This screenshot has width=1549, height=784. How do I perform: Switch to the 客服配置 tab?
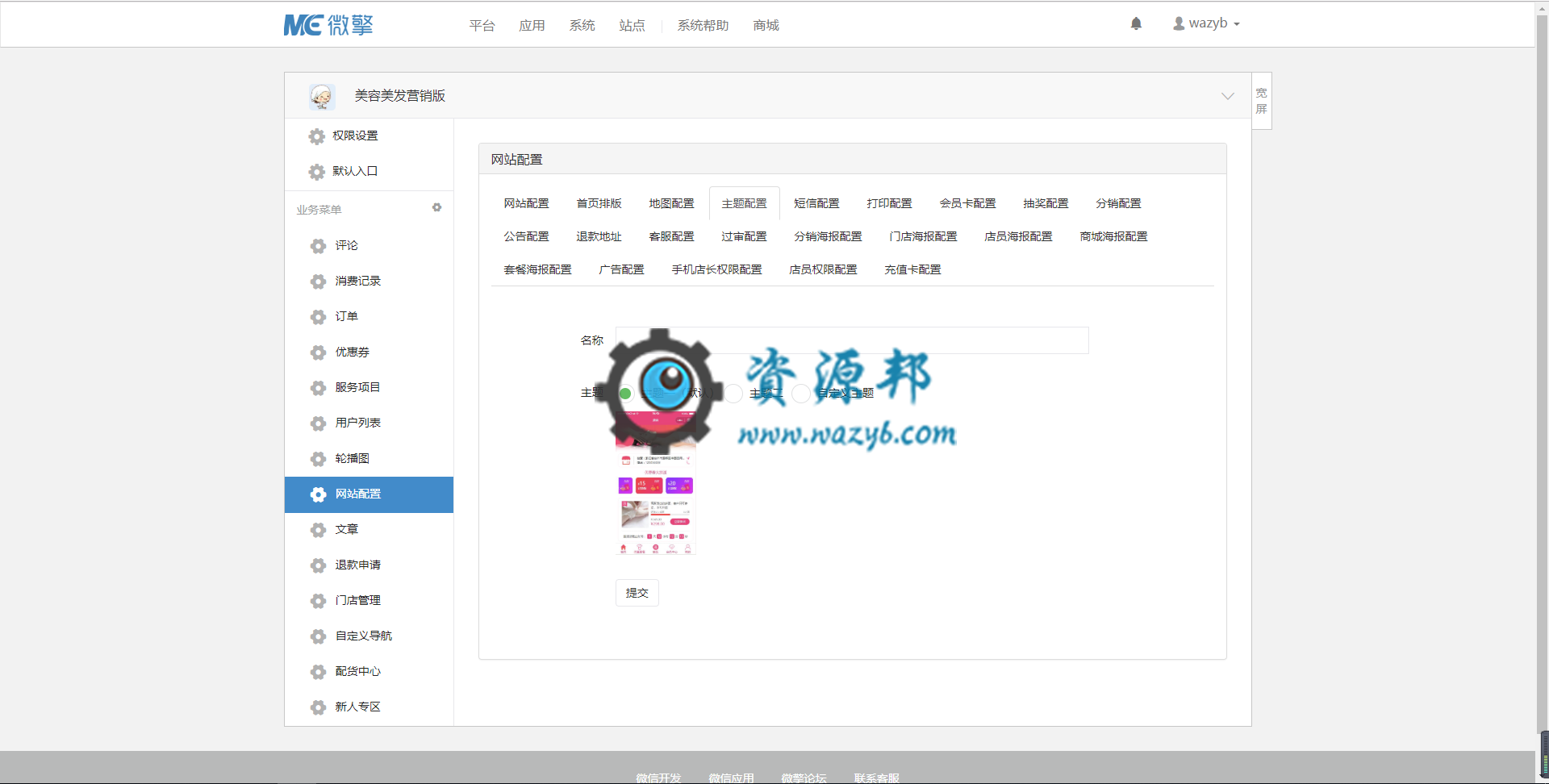pyautogui.click(x=672, y=236)
